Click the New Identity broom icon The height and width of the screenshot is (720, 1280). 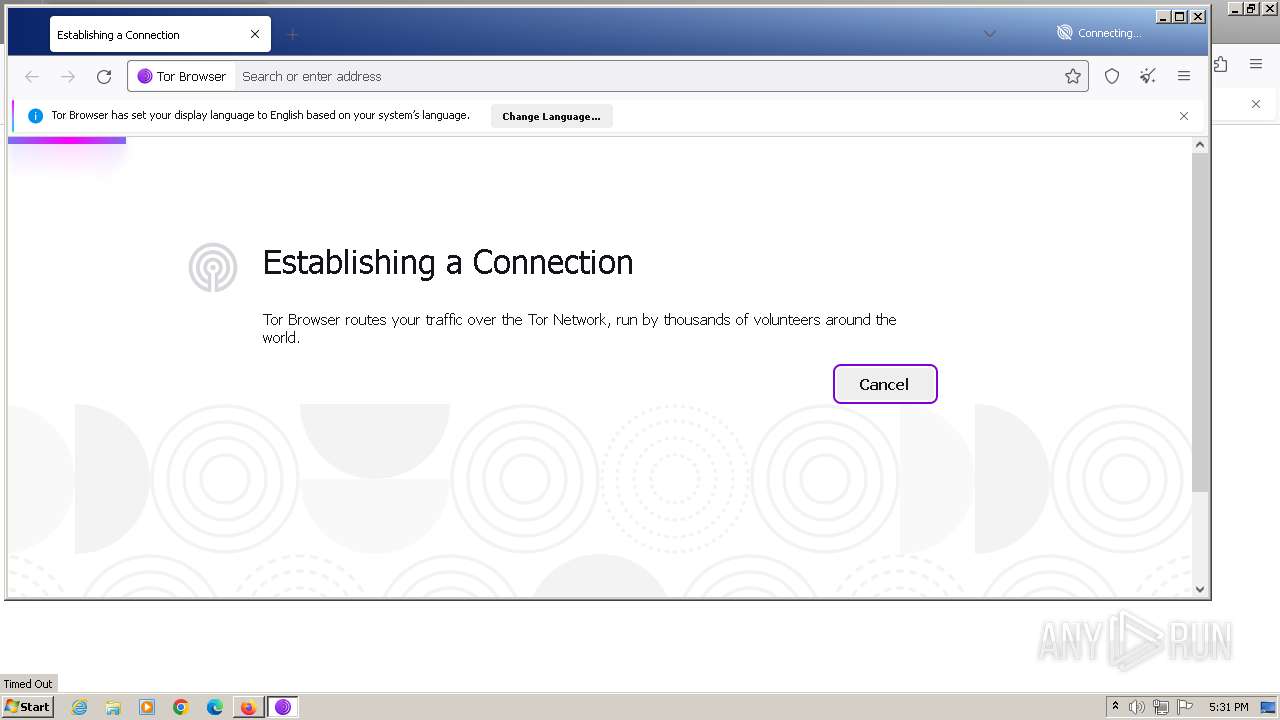click(1148, 76)
